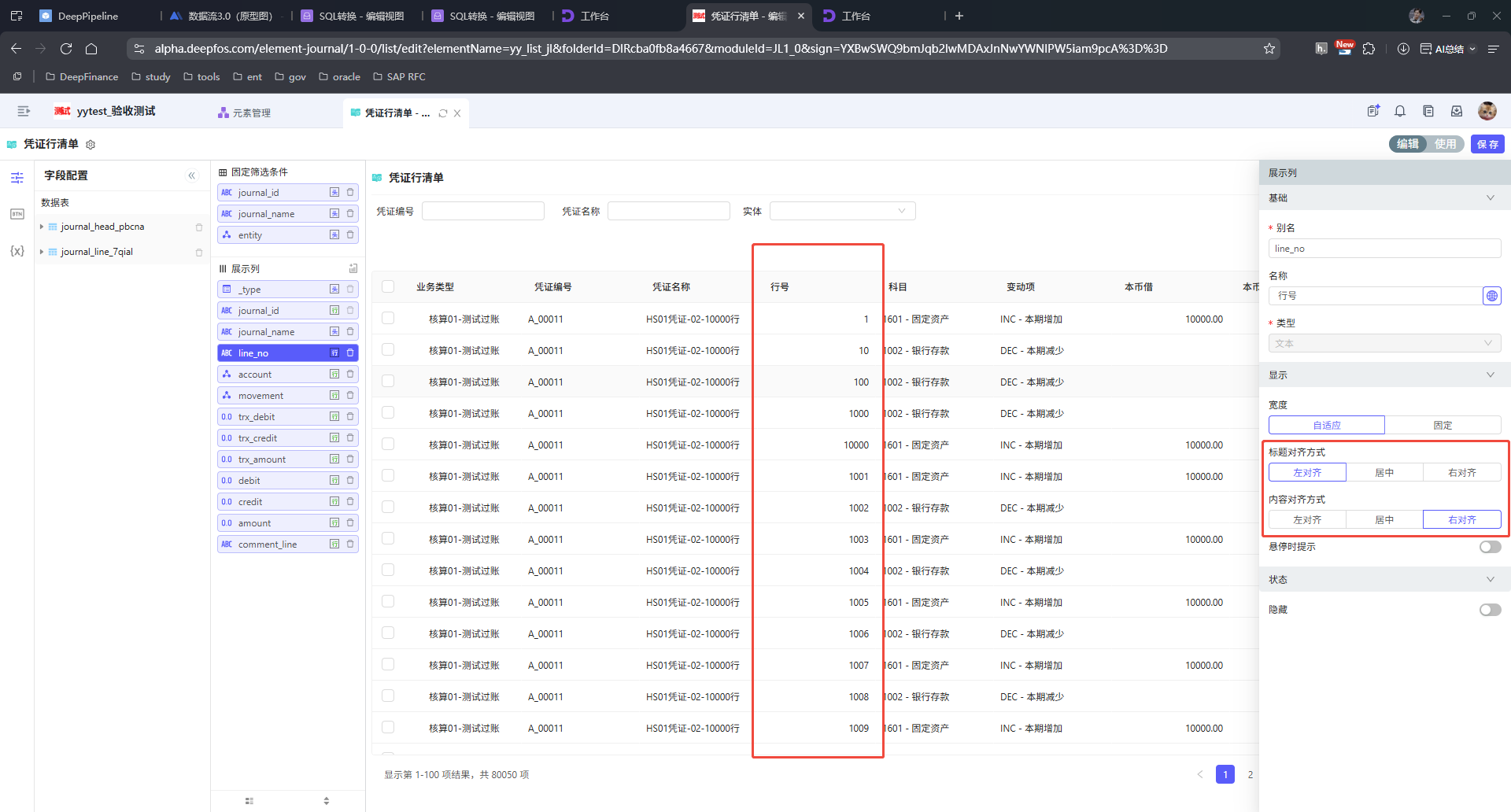Delete the comment_line display column
Viewport: 1511px width, 812px height.
point(350,544)
